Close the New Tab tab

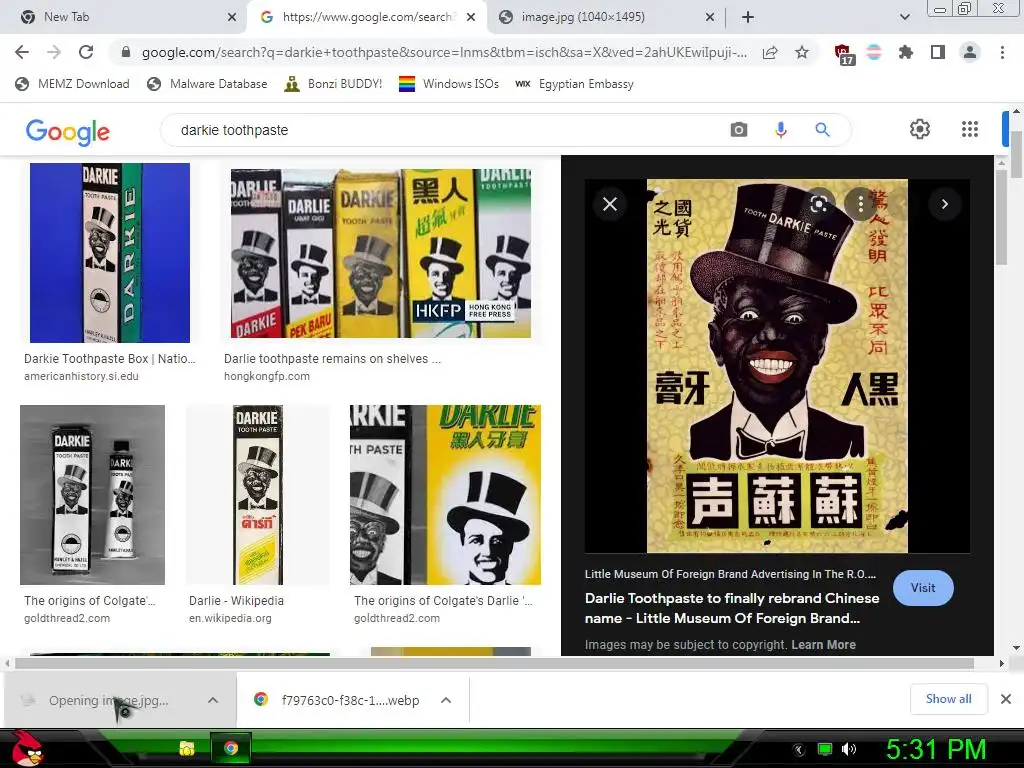[232, 17]
